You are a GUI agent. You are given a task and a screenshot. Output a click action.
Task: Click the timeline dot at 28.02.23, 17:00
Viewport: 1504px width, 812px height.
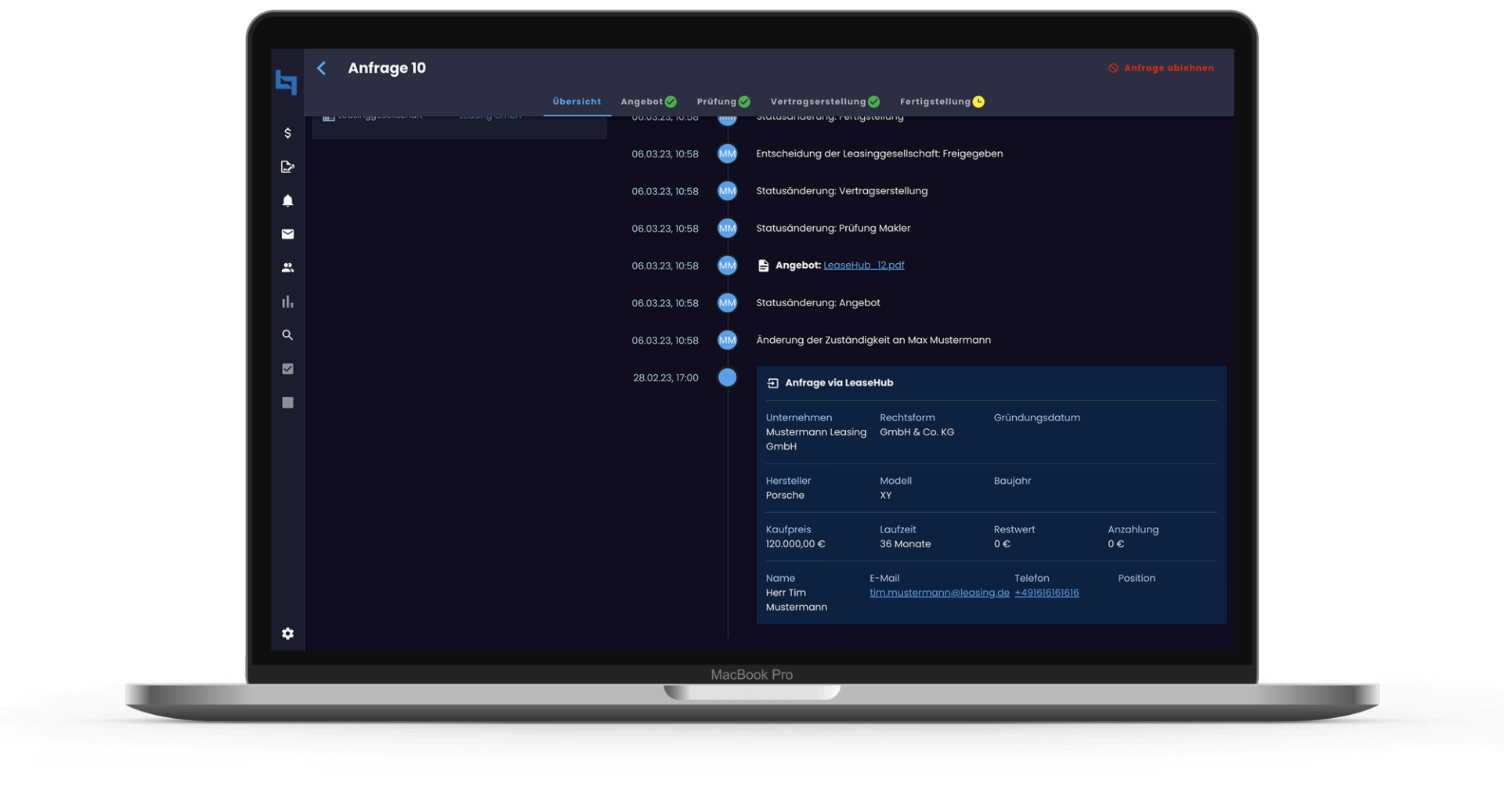click(x=727, y=377)
